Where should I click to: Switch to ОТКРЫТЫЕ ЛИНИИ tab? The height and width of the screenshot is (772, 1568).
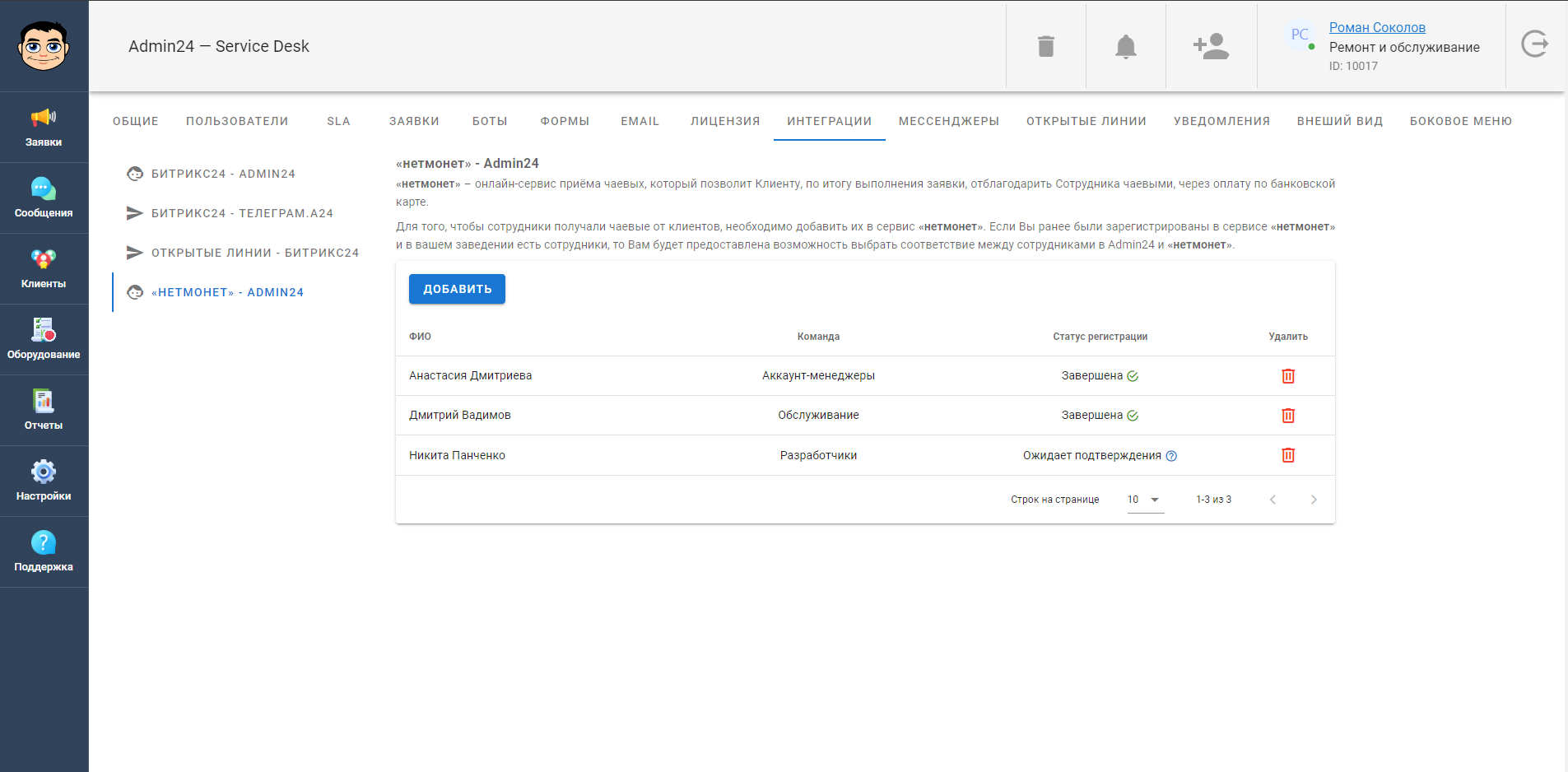pyautogui.click(x=1086, y=121)
